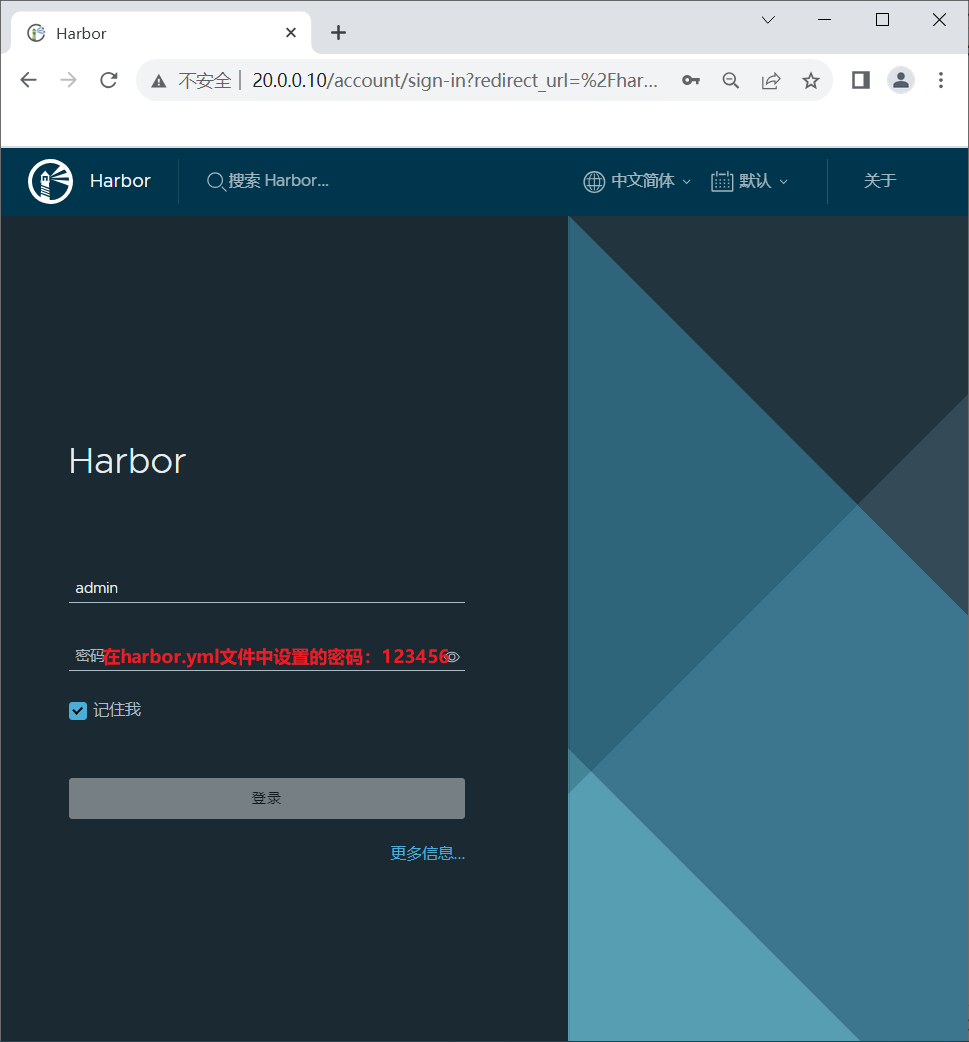Open a new tab with plus button
This screenshot has height=1042, width=969.
pos(338,33)
